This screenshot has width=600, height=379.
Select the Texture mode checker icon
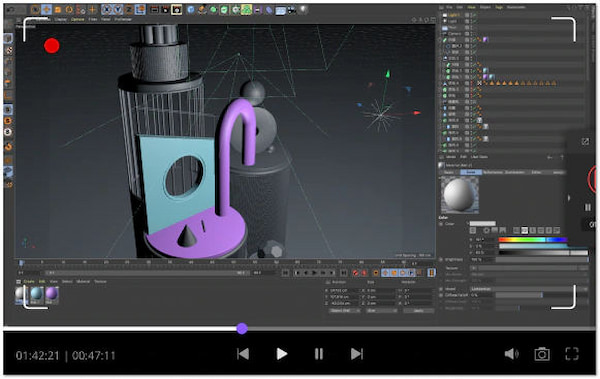pyautogui.click(x=9, y=50)
